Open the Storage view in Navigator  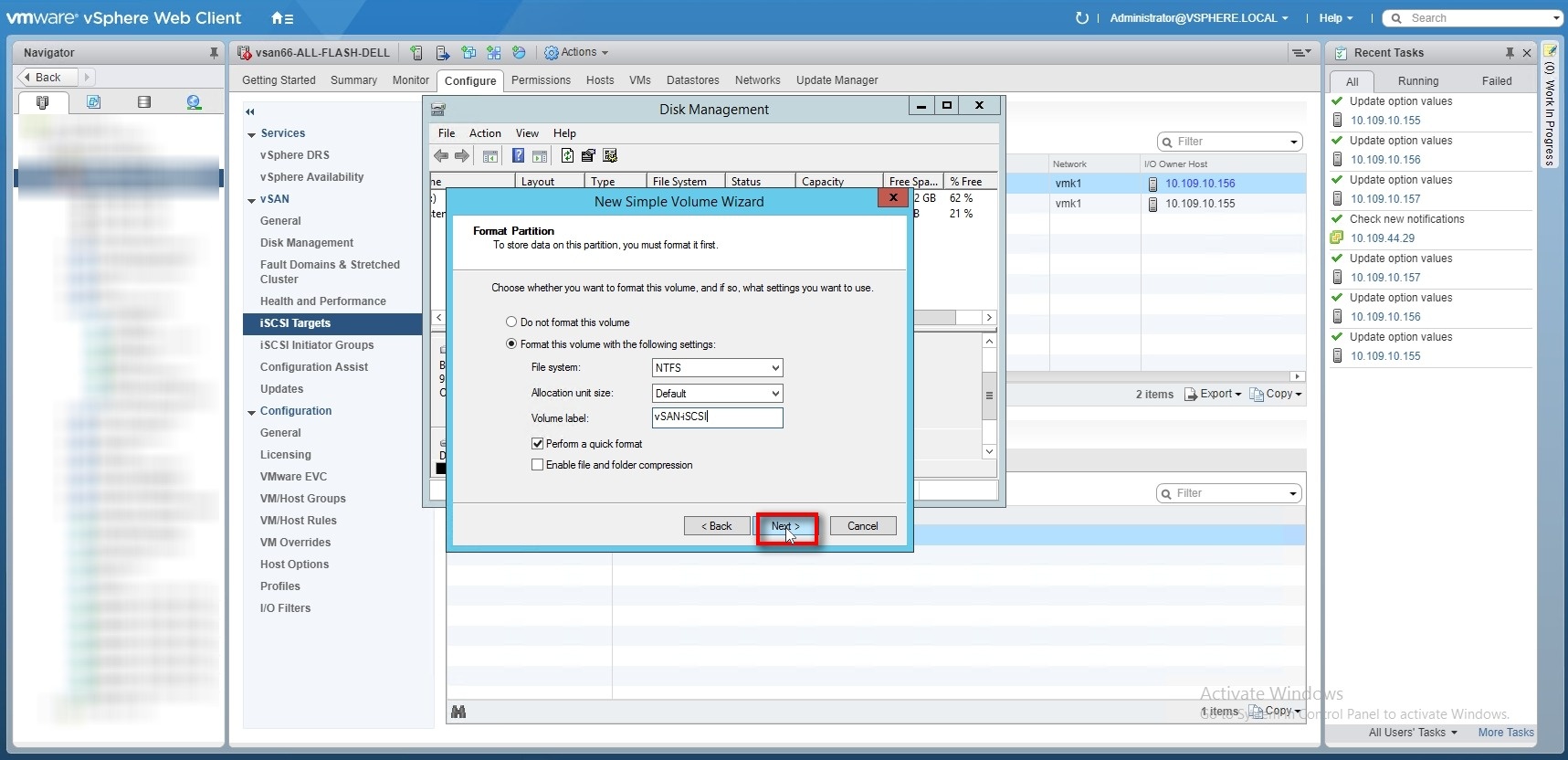click(143, 102)
